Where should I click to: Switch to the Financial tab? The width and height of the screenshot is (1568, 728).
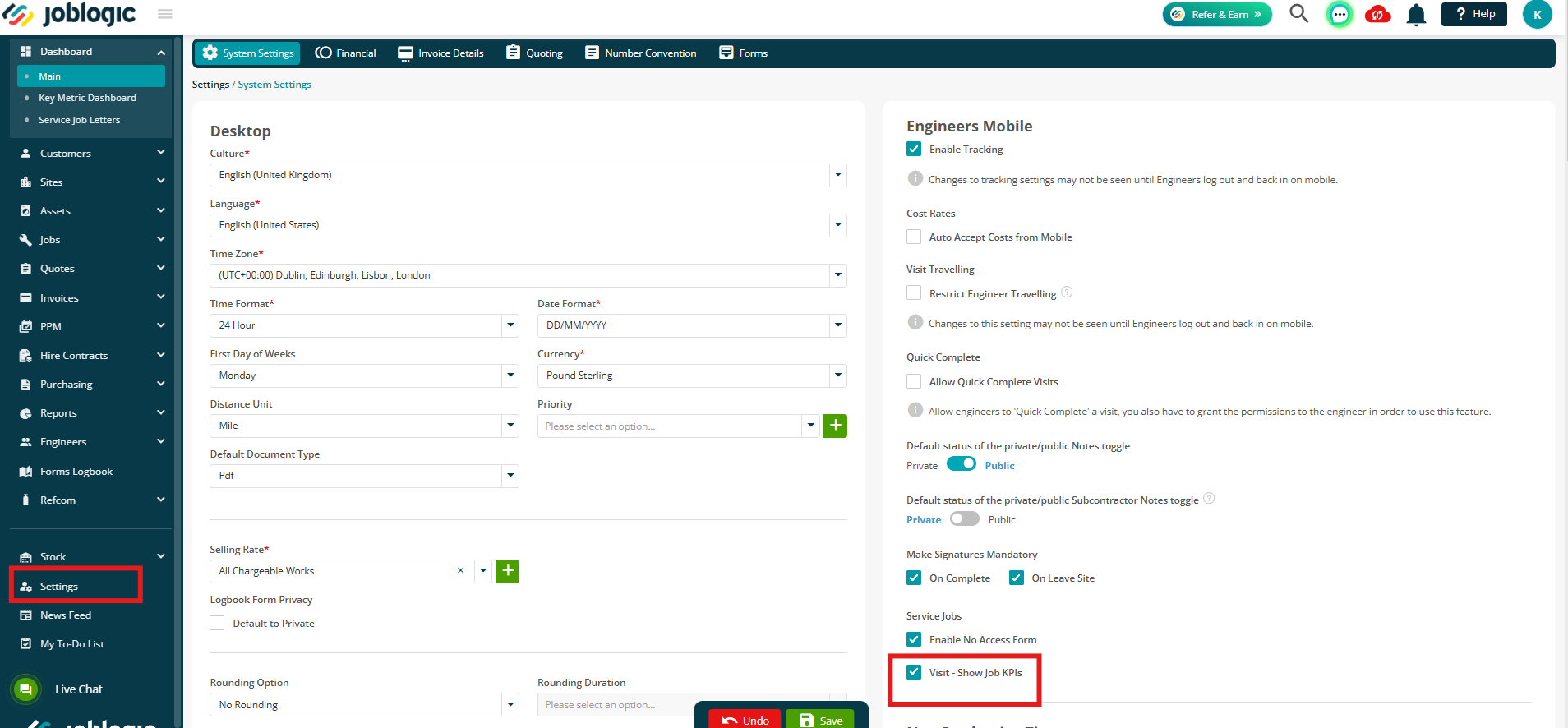coord(346,53)
